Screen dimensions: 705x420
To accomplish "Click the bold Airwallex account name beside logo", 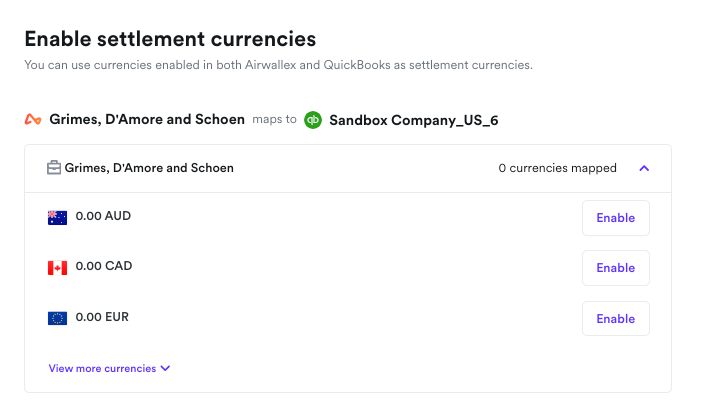I will click(147, 119).
